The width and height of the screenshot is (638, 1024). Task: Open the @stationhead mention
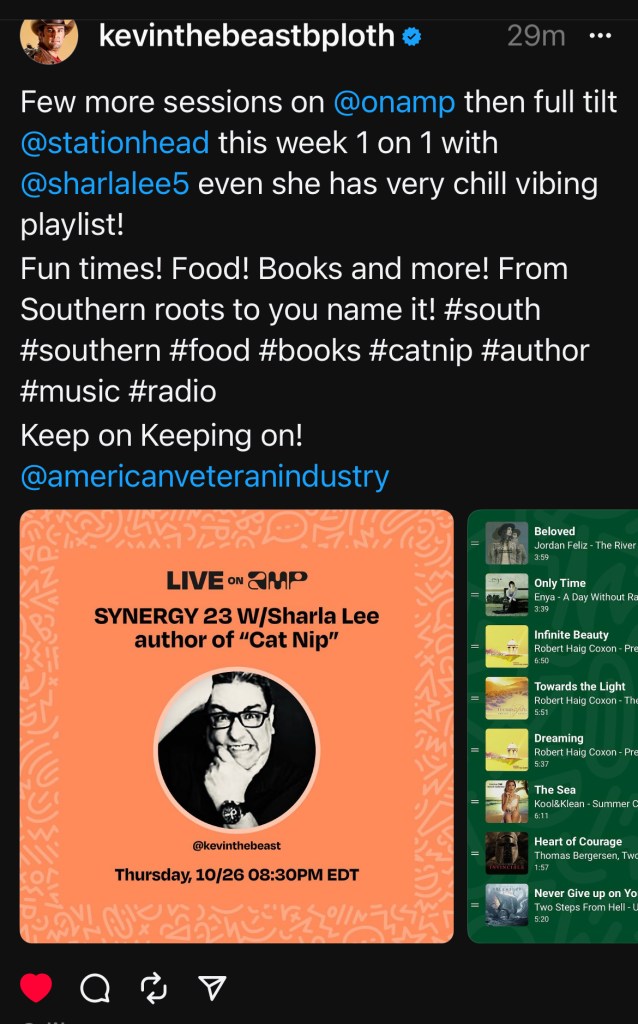tap(115, 143)
